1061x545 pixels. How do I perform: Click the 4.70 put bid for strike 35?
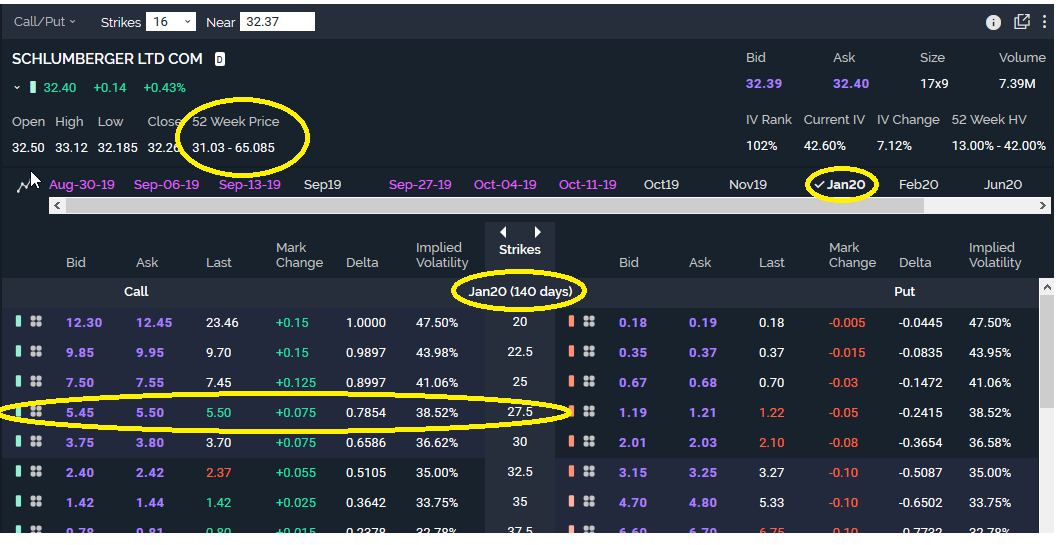[633, 502]
